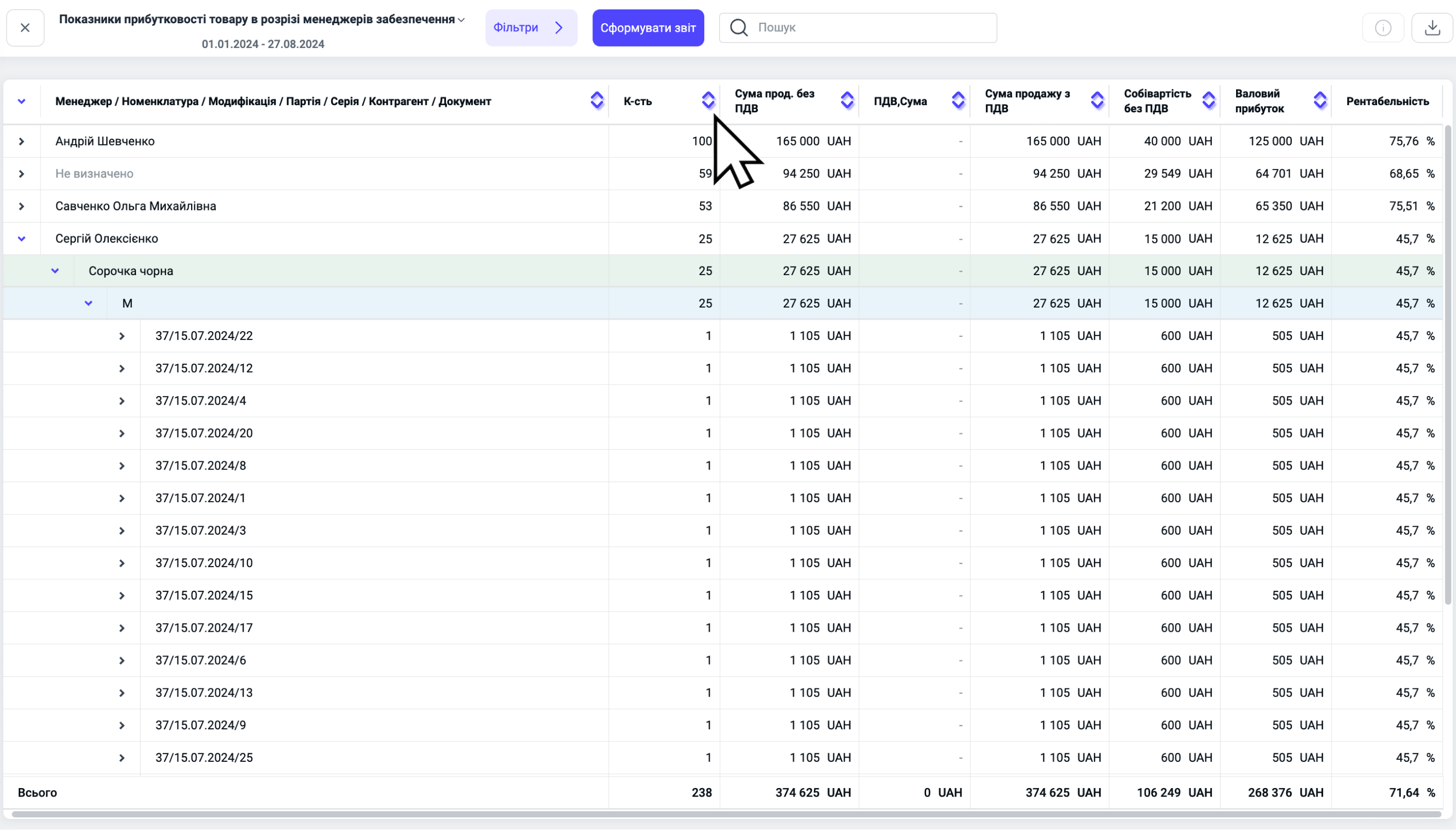The width and height of the screenshot is (1456, 830).
Task: Expand document 37/15.07.2024/1
Action: click(x=122, y=499)
